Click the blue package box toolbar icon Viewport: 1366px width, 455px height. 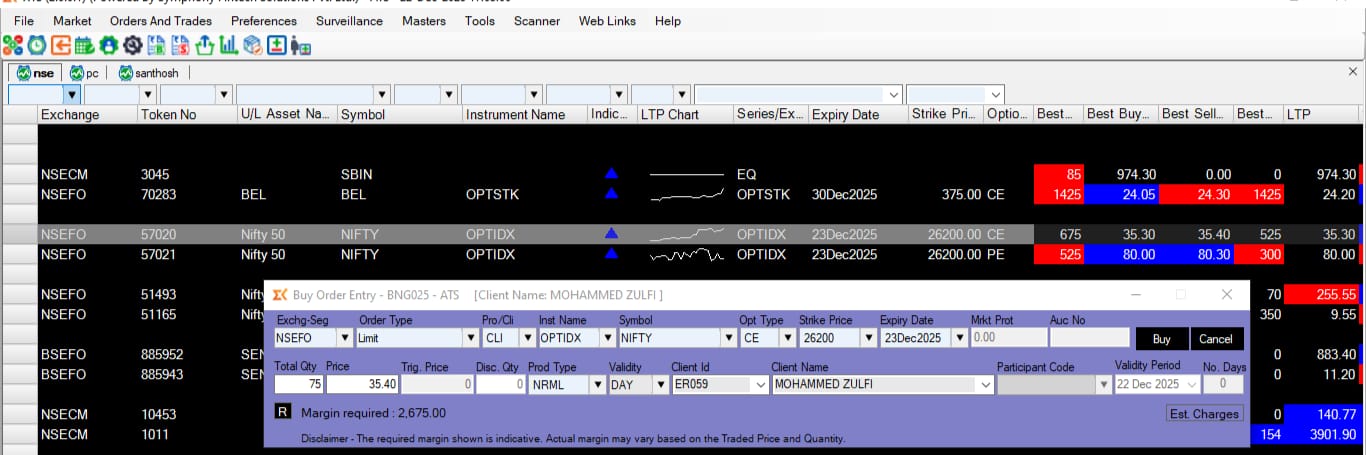(253, 45)
